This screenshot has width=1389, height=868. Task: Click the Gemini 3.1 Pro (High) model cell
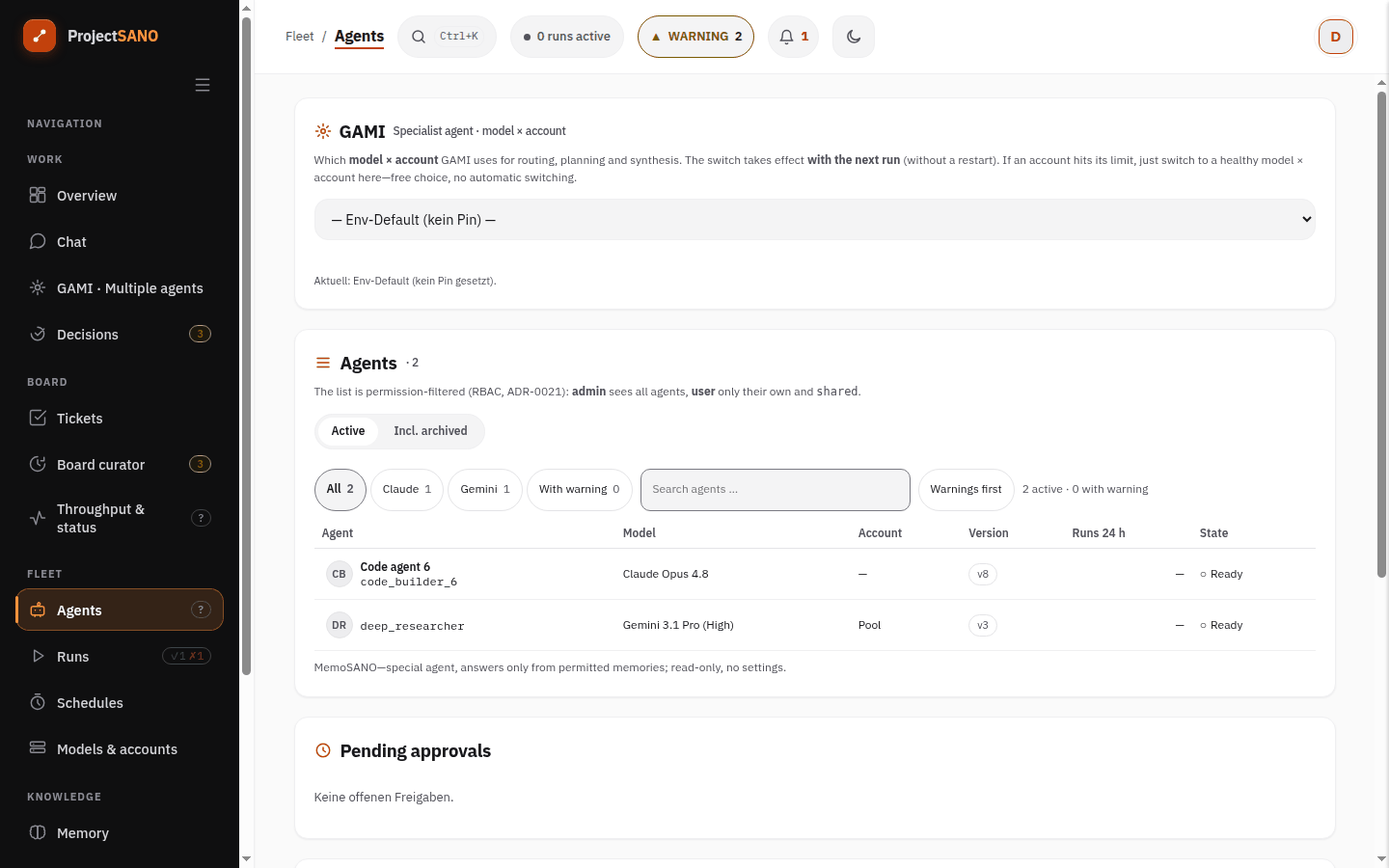(x=678, y=625)
